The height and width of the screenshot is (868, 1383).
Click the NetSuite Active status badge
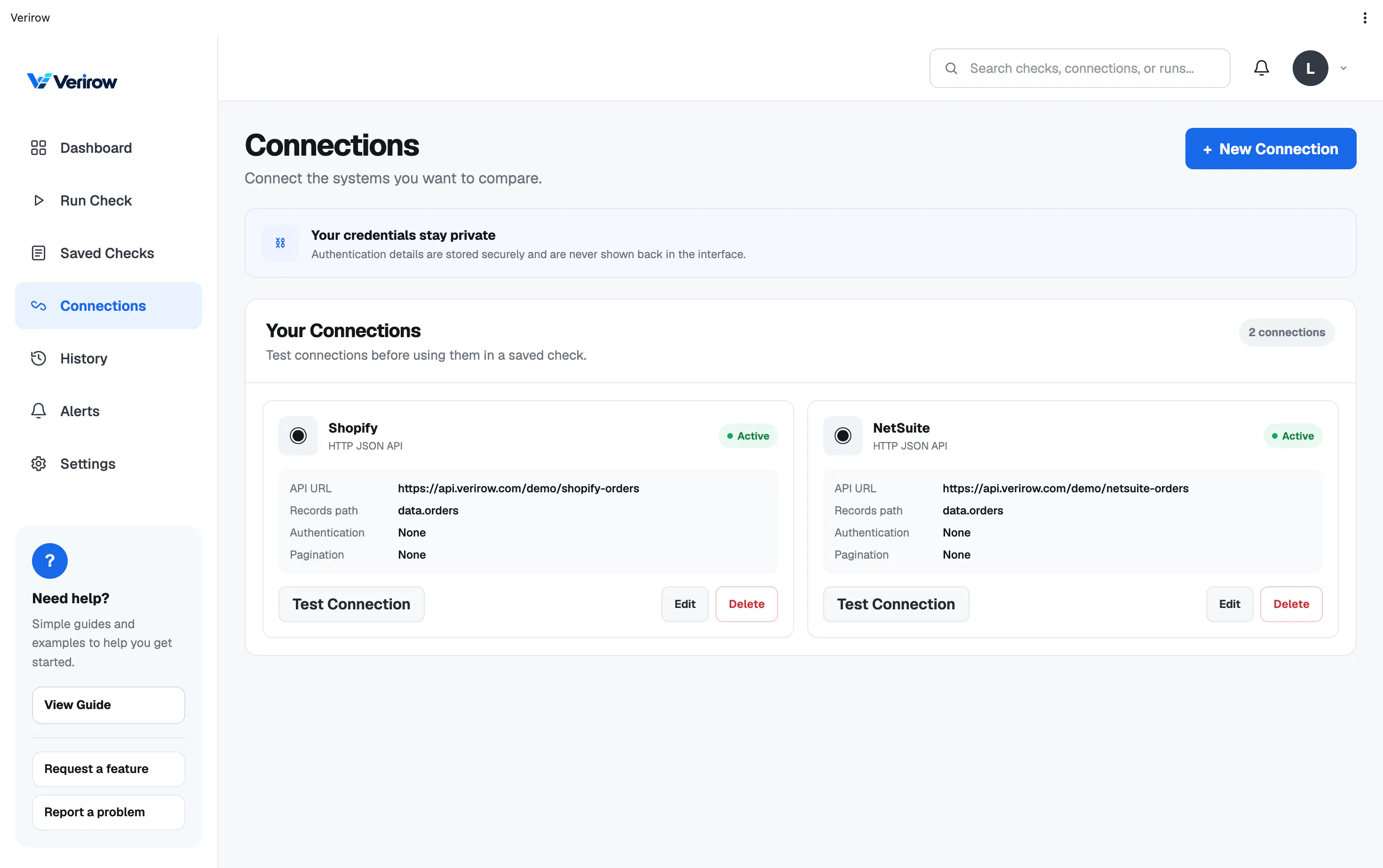click(1293, 436)
